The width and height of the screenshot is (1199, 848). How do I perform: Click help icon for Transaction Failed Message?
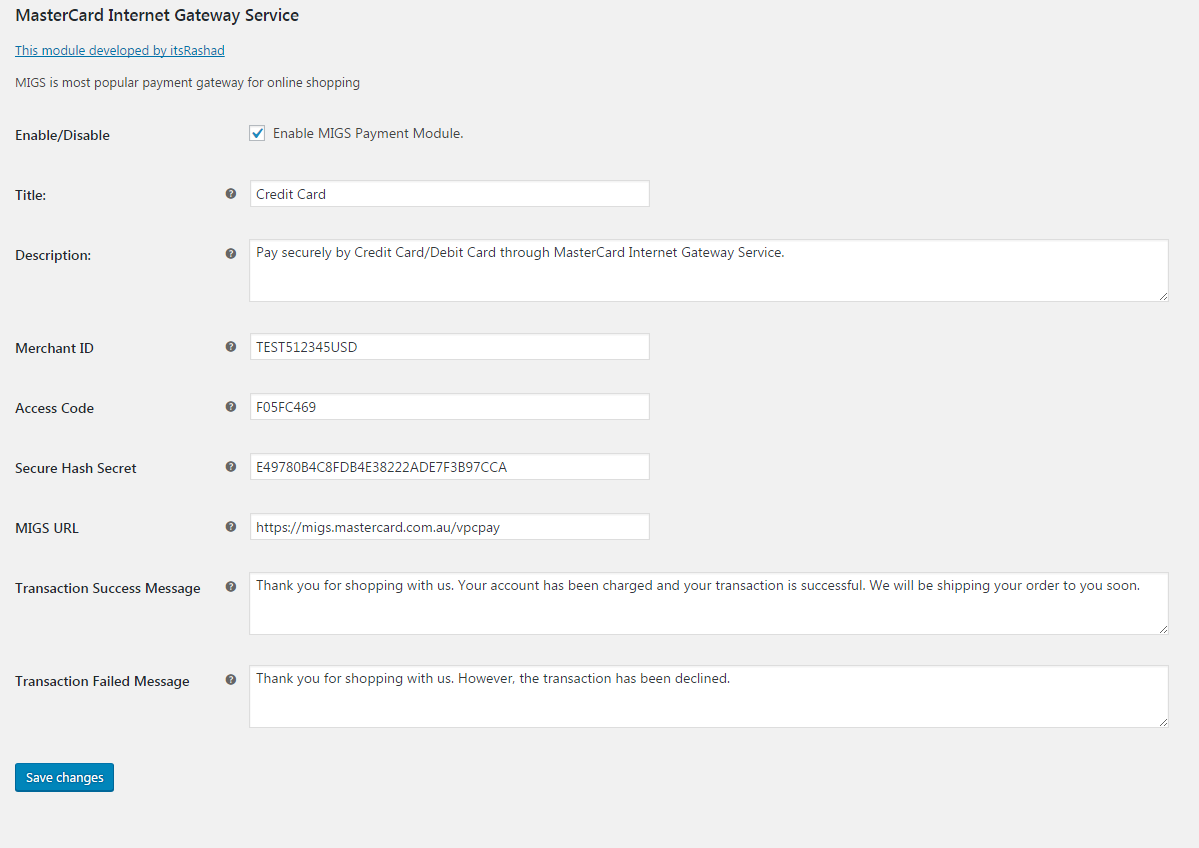click(231, 680)
